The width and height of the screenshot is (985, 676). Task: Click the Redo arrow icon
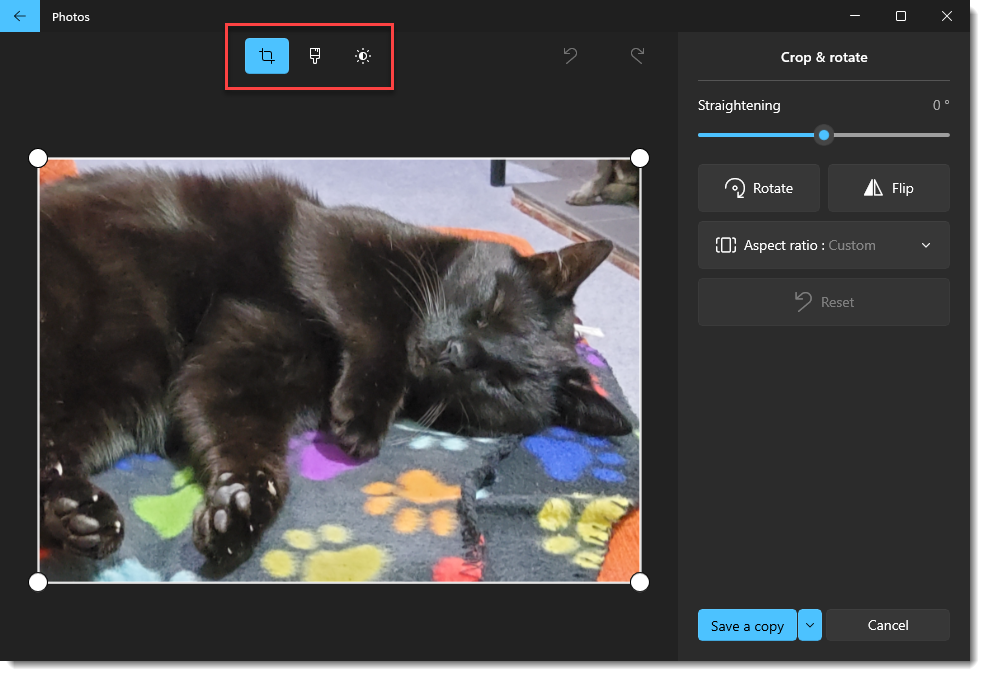[x=637, y=57]
